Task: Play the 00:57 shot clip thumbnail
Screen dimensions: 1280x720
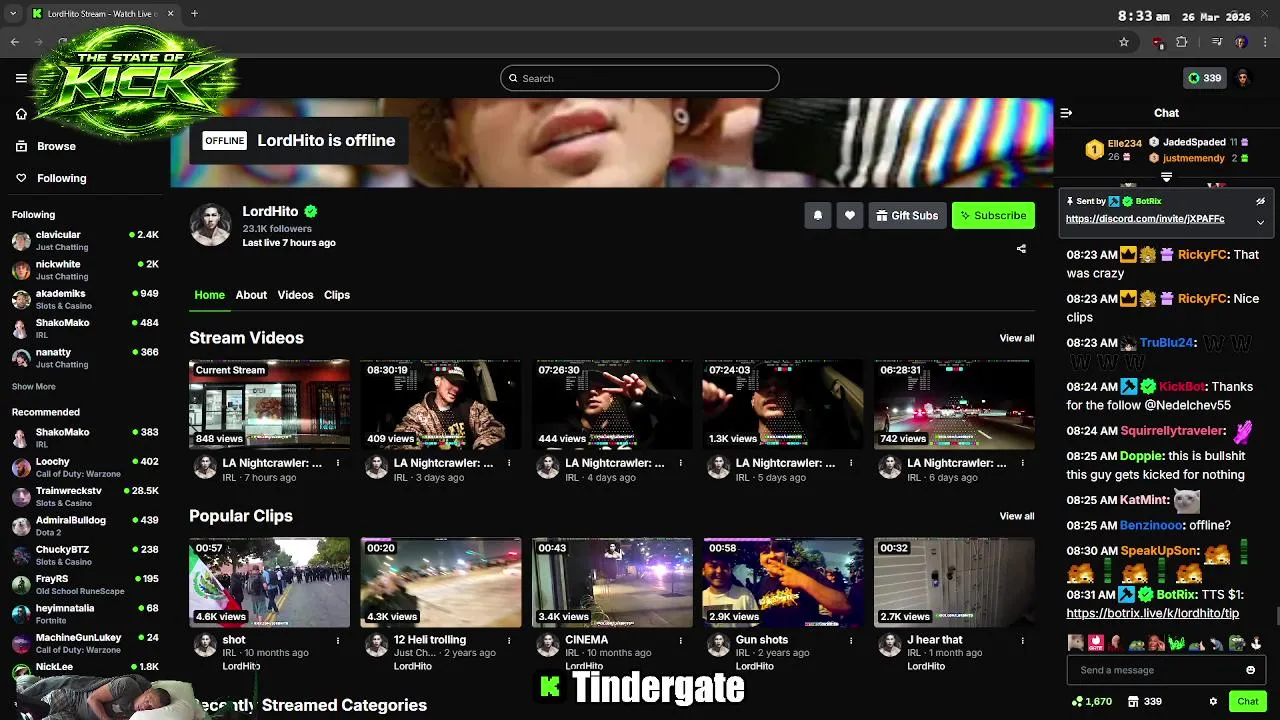Action: pyautogui.click(x=270, y=582)
